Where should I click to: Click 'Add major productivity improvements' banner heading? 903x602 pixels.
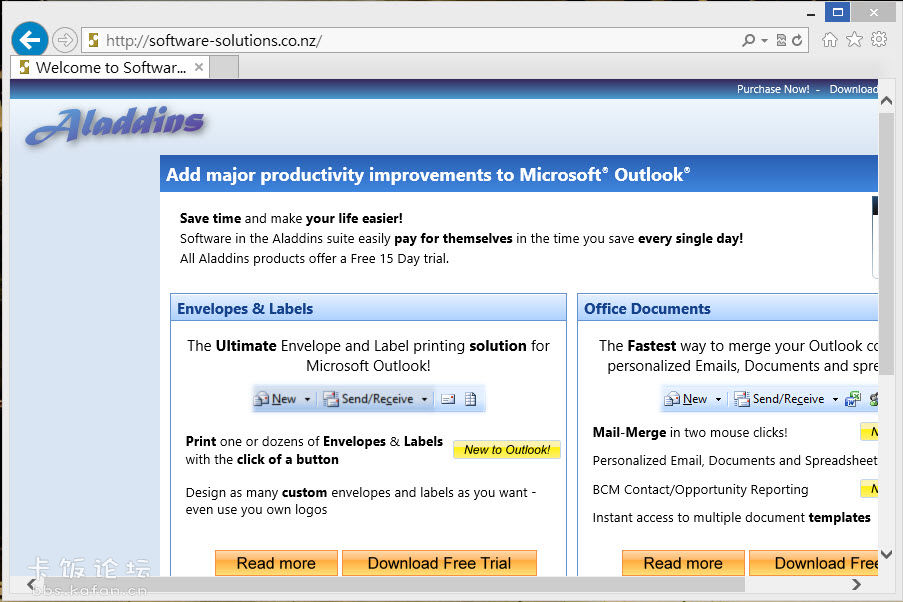(428, 175)
